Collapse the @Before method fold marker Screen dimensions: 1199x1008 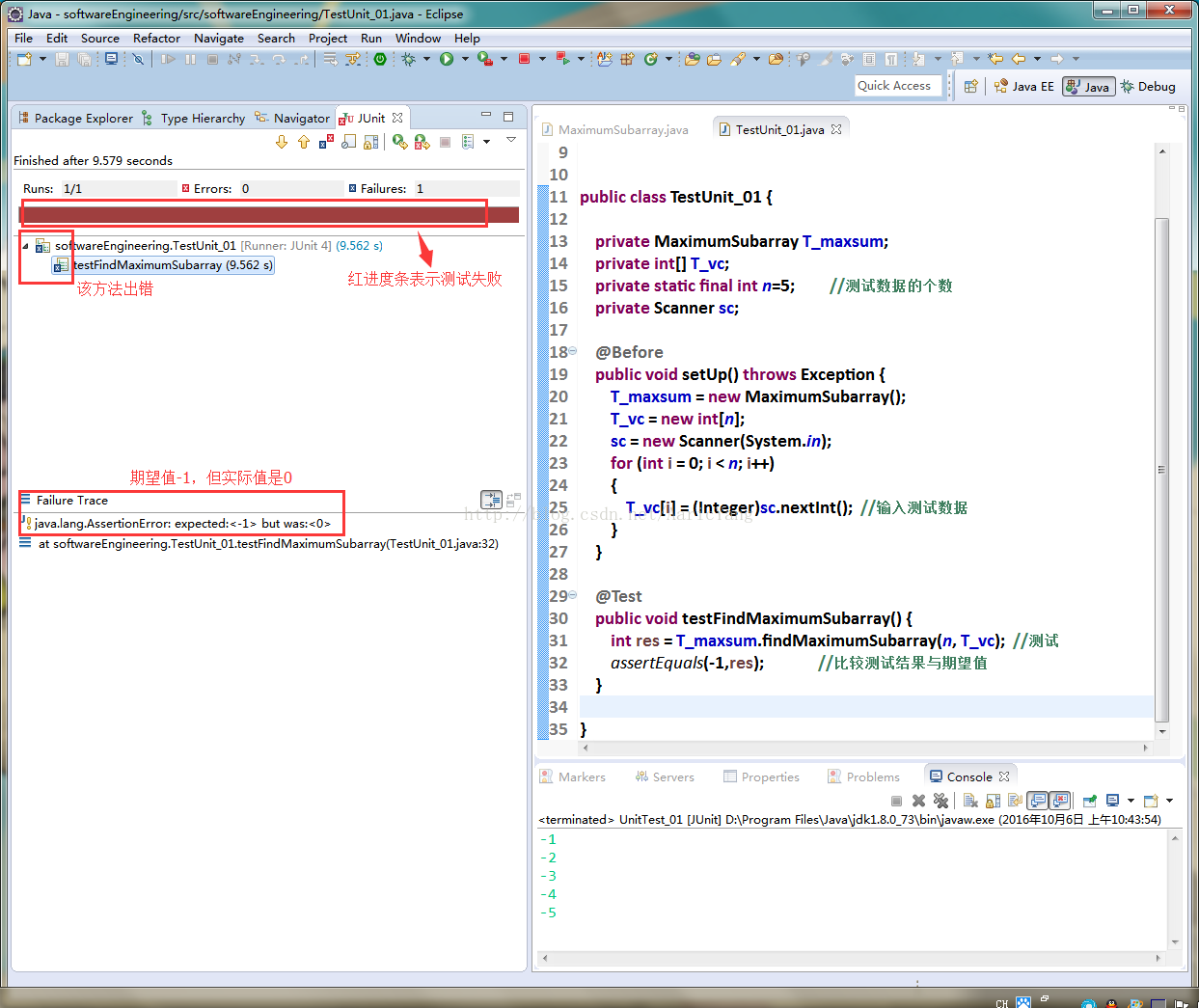pos(572,351)
